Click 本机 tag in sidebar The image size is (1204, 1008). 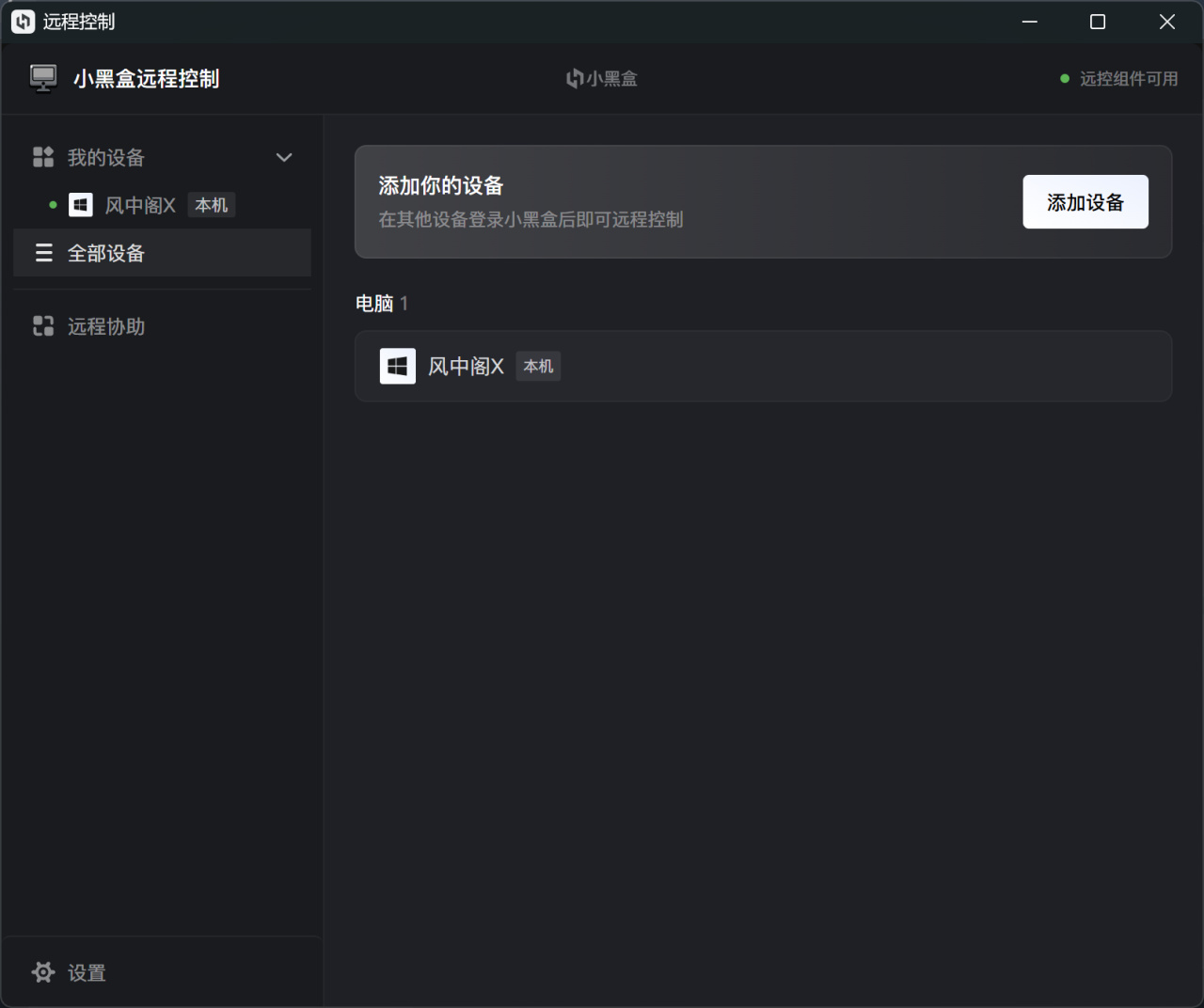click(212, 205)
